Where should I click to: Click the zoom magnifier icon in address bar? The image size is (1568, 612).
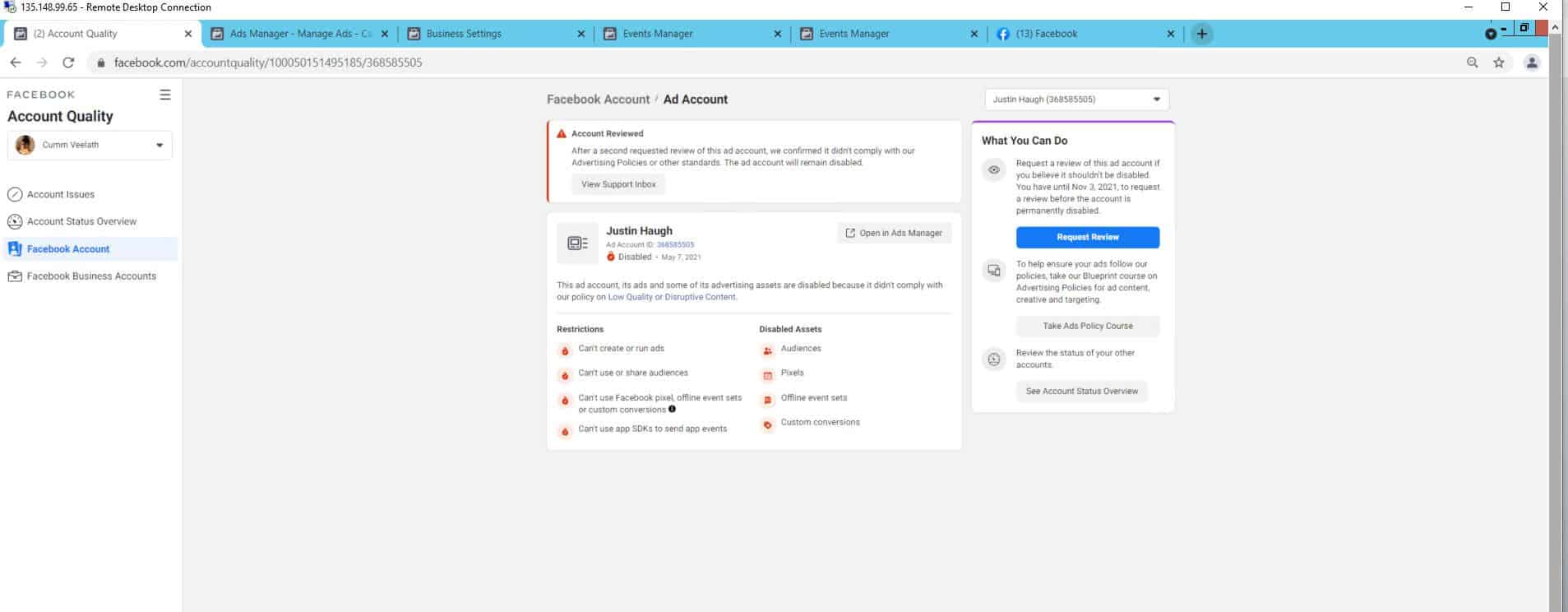pos(1472,63)
